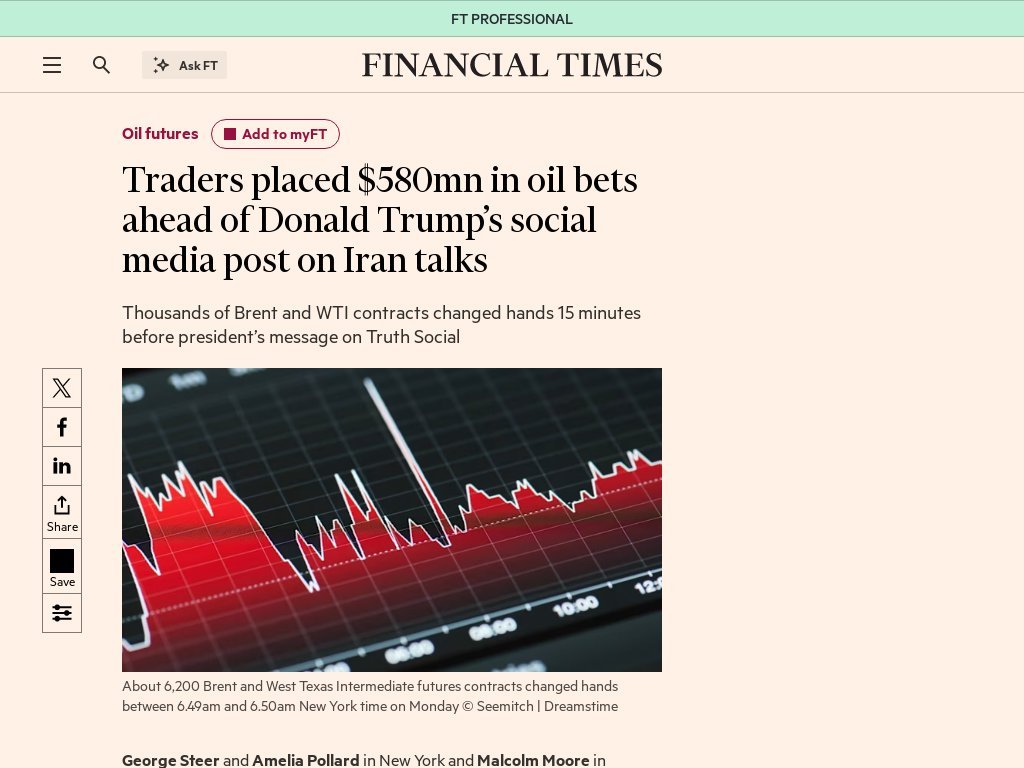Expand the hamburger menu sections
The image size is (1024, 768).
point(52,64)
